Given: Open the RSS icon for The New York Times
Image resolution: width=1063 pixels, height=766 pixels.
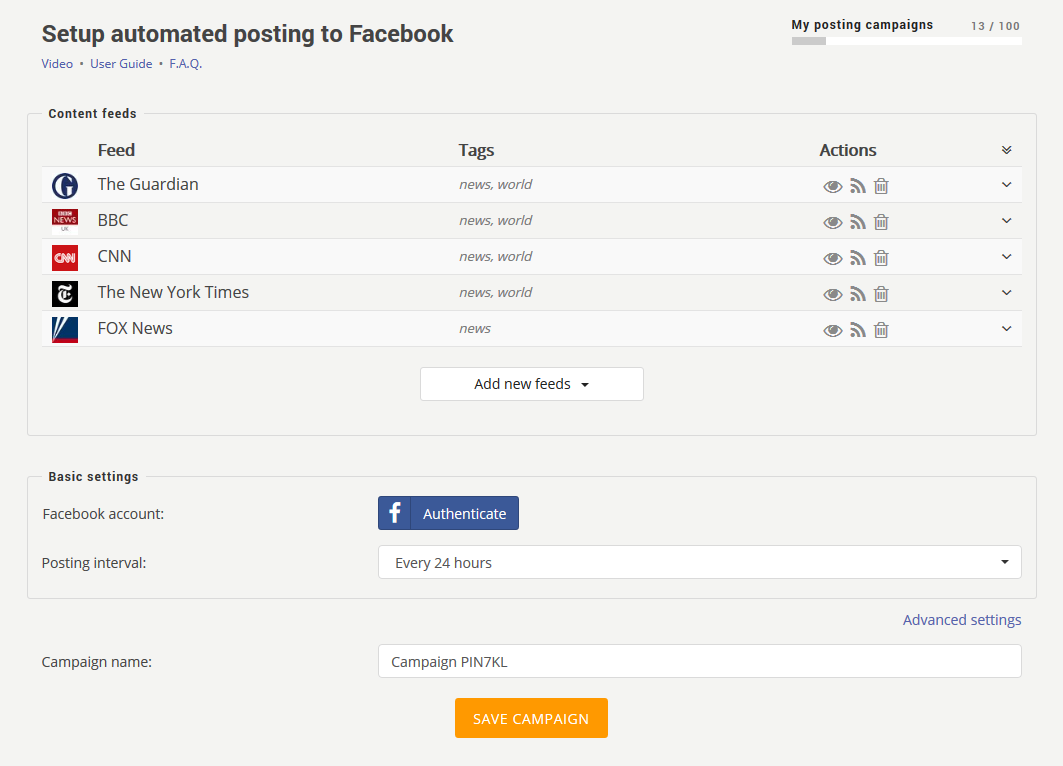Looking at the screenshot, I should [857, 293].
